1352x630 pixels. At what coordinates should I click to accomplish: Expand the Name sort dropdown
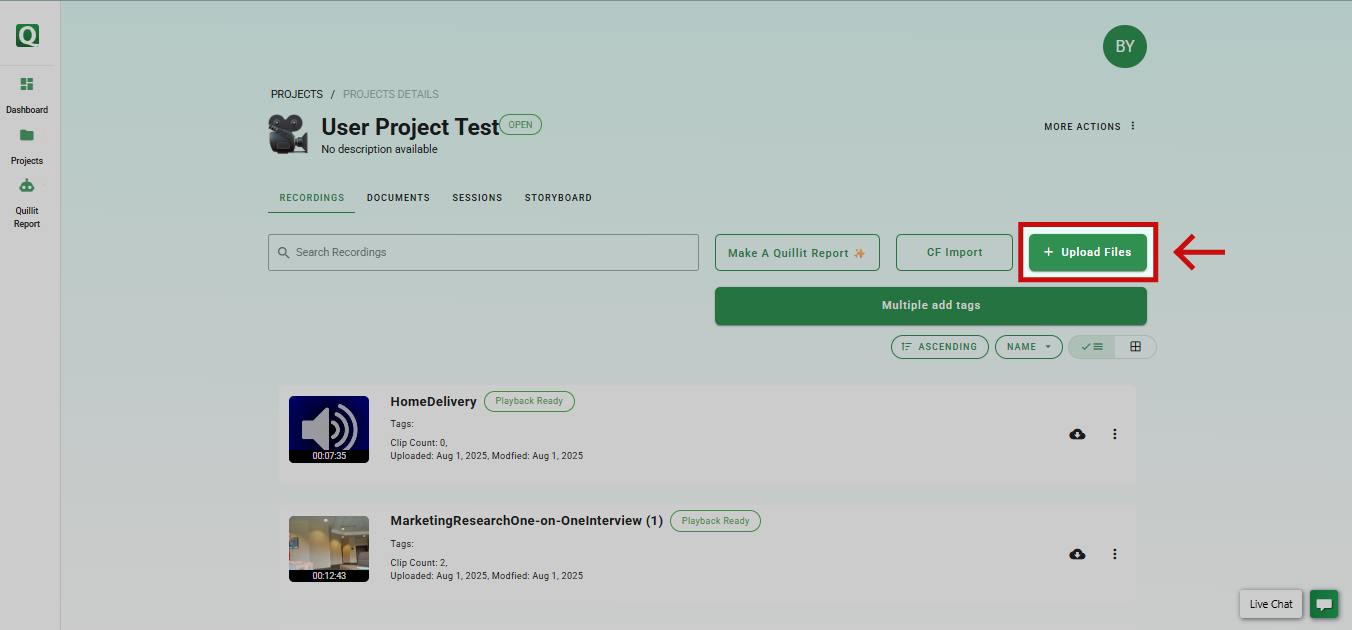1028,347
